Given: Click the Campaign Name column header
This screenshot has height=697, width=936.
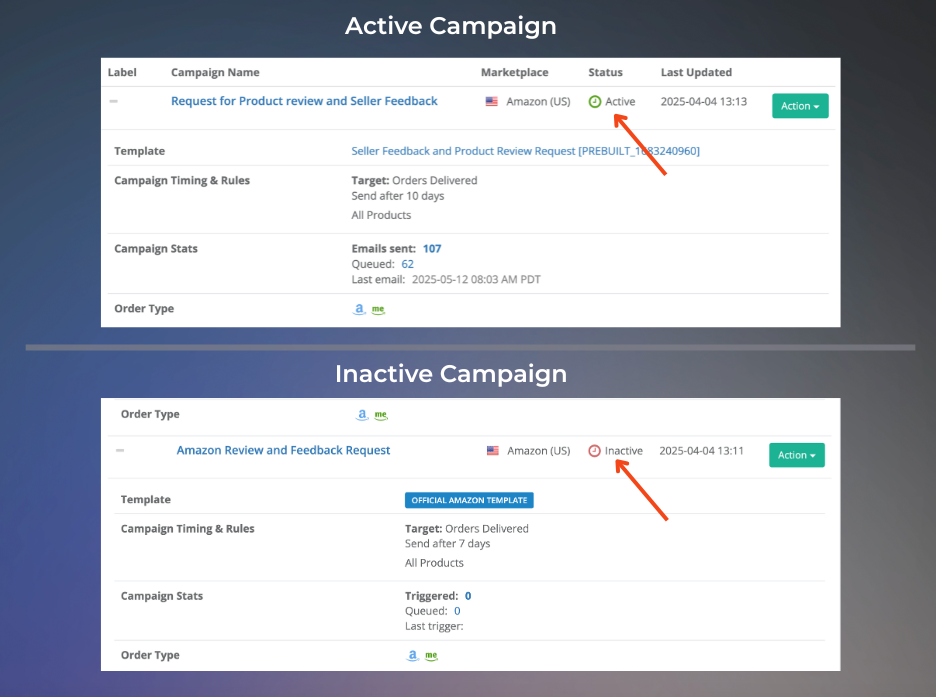Looking at the screenshot, I should [215, 72].
